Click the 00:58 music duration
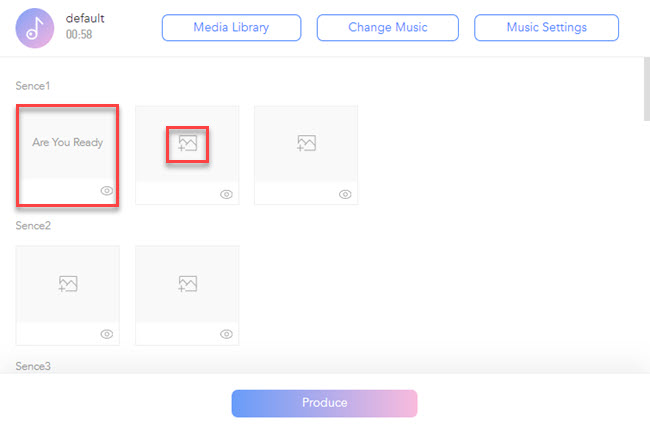The width and height of the screenshot is (650, 430). point(80,34)
